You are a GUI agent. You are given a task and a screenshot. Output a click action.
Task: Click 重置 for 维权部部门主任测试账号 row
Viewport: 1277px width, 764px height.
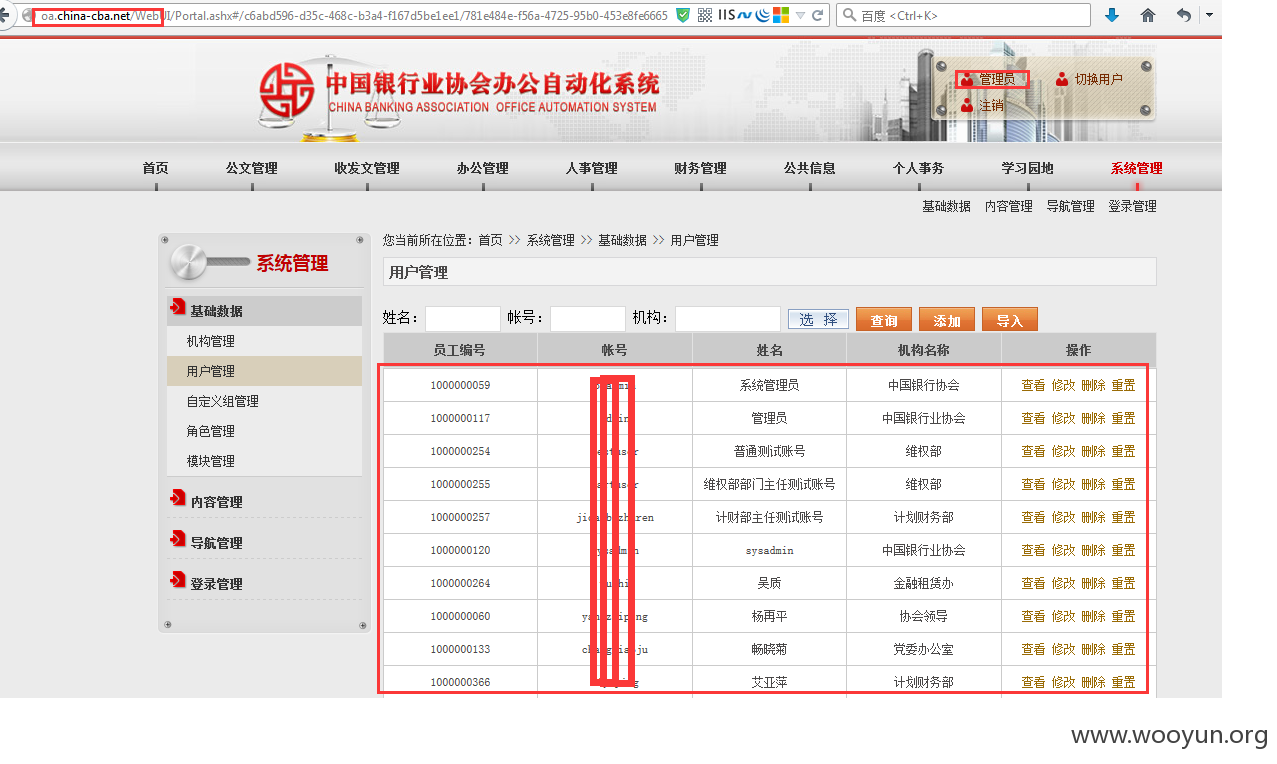click(1123, 484)
